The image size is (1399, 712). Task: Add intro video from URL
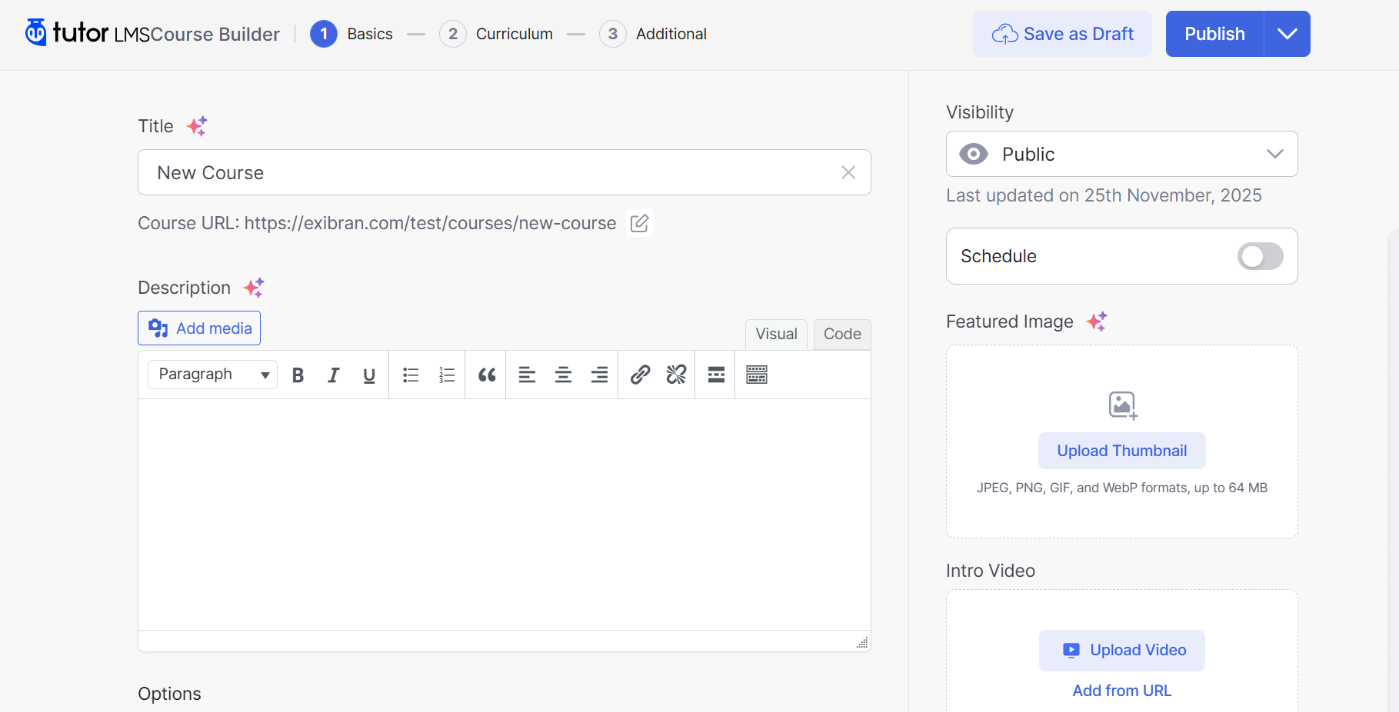[1121, 690]
